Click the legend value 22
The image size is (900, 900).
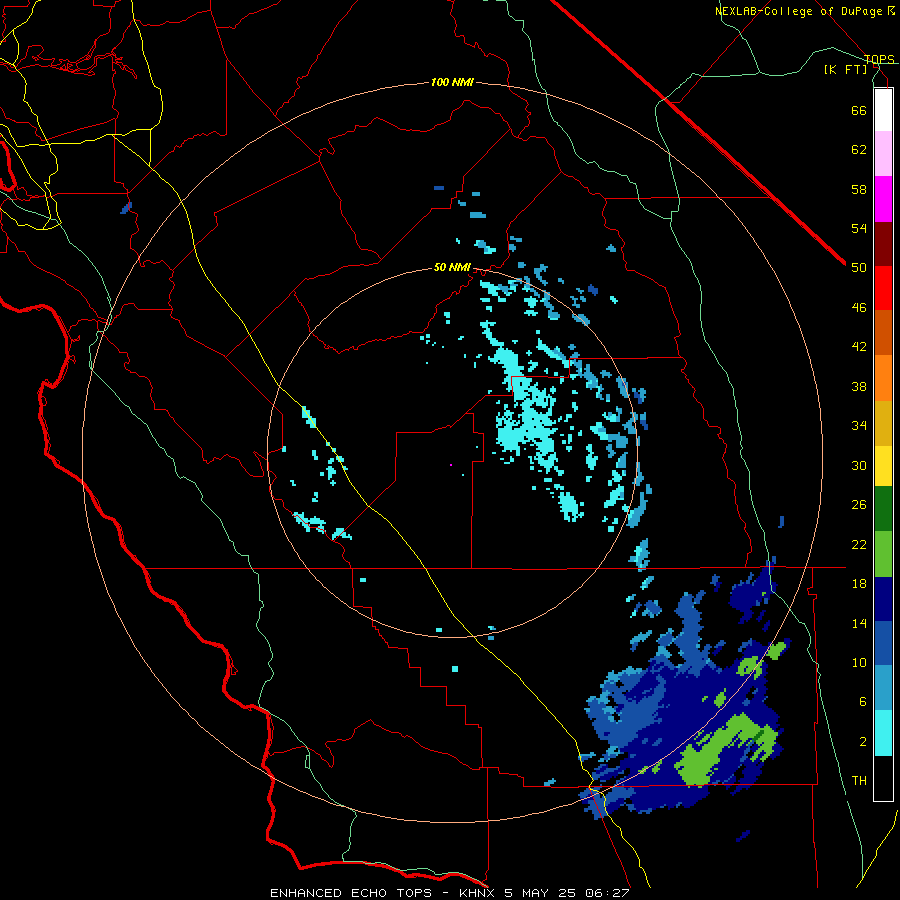tap(859, 544)
